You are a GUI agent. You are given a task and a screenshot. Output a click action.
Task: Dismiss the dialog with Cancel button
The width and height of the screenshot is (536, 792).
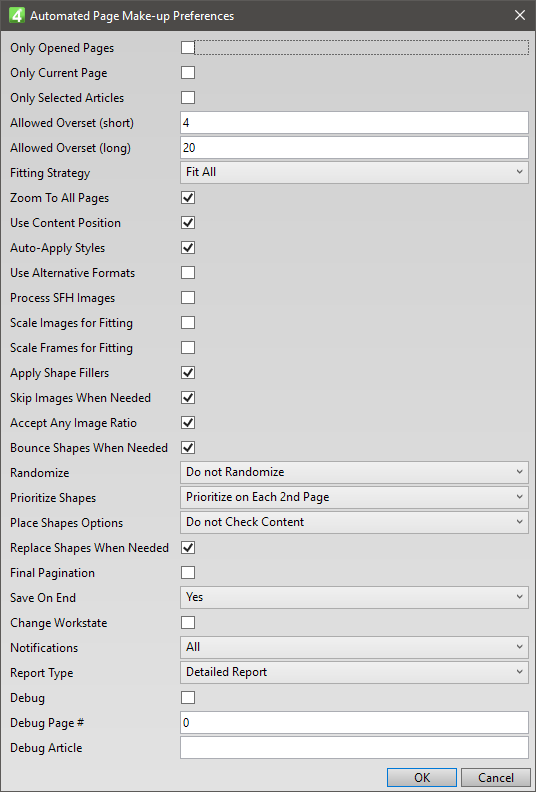[x=496, y=778]
